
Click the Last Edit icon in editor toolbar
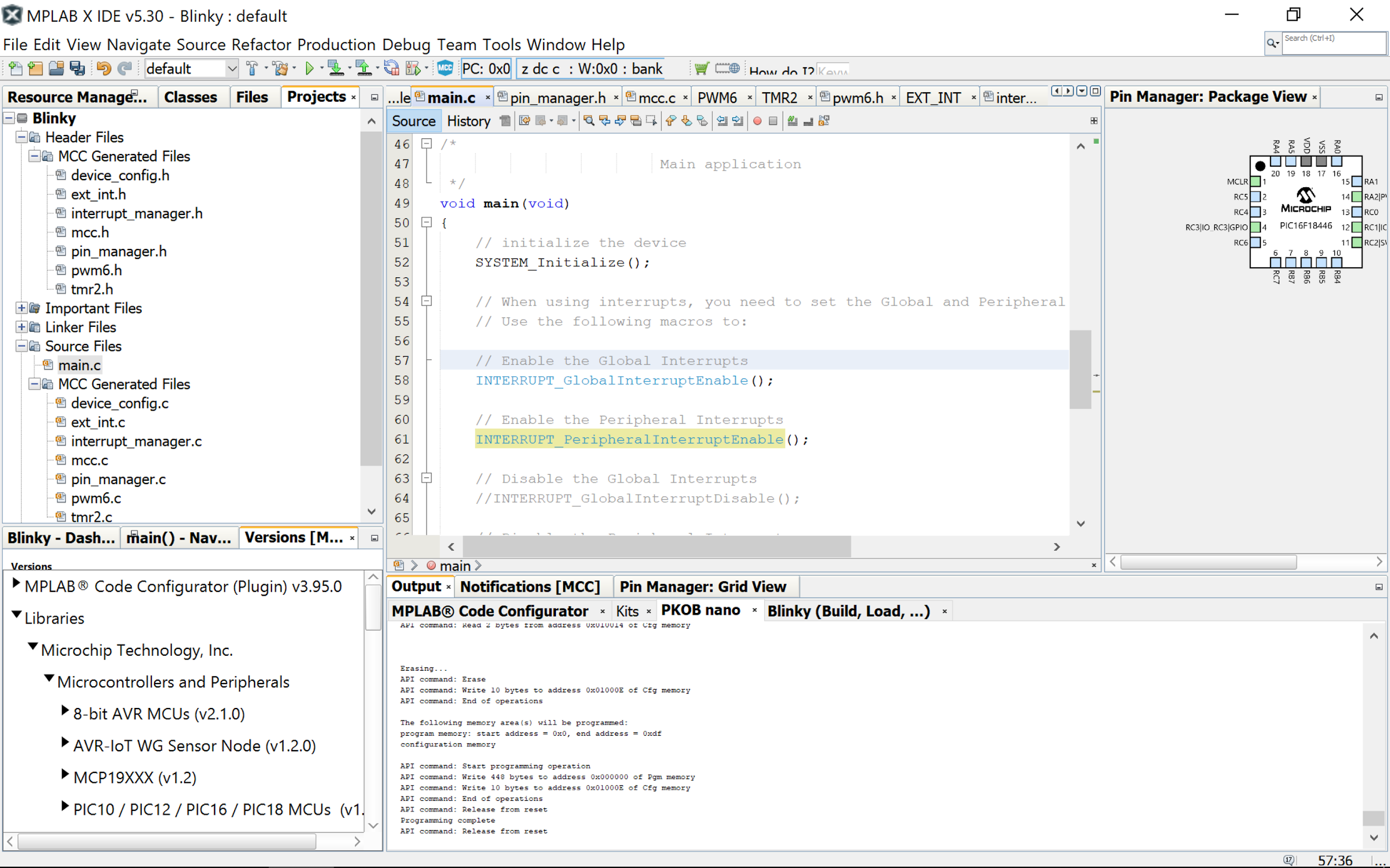[524, 121]
